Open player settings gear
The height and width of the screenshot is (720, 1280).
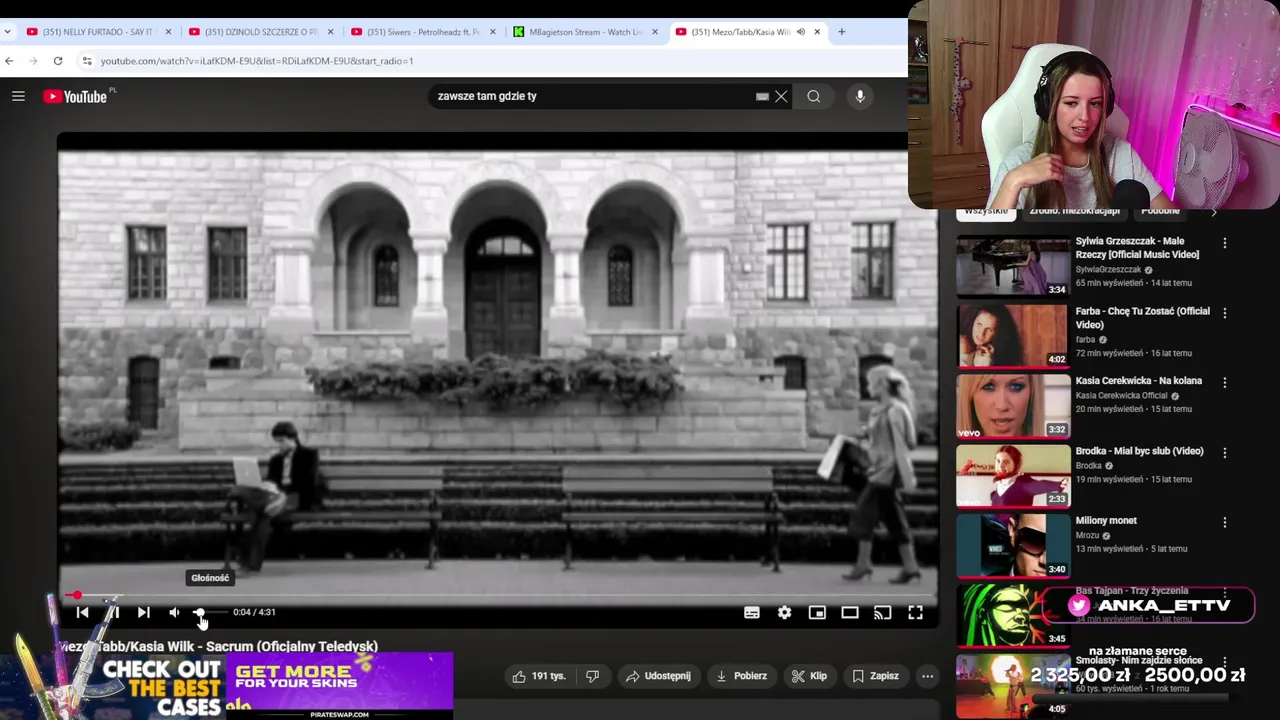[x=784, y=613]
